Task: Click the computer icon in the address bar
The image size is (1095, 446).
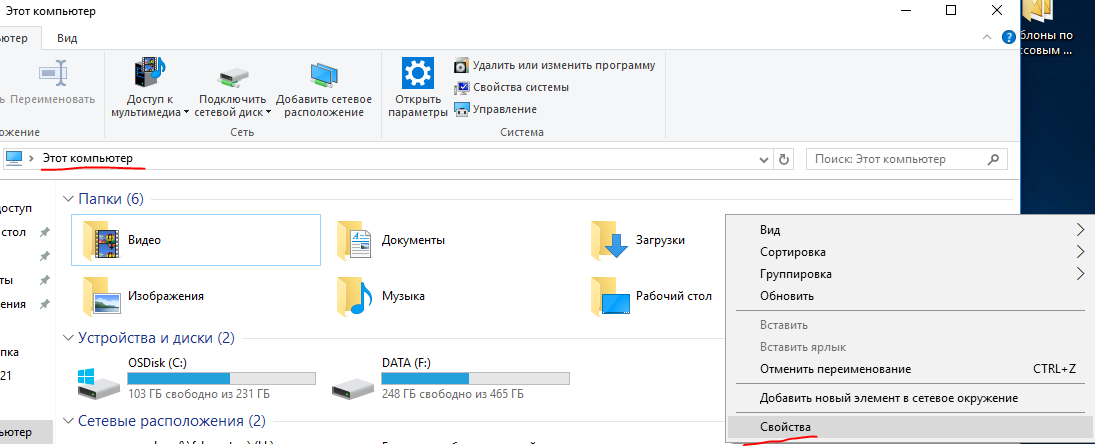Action: [14, 158]
